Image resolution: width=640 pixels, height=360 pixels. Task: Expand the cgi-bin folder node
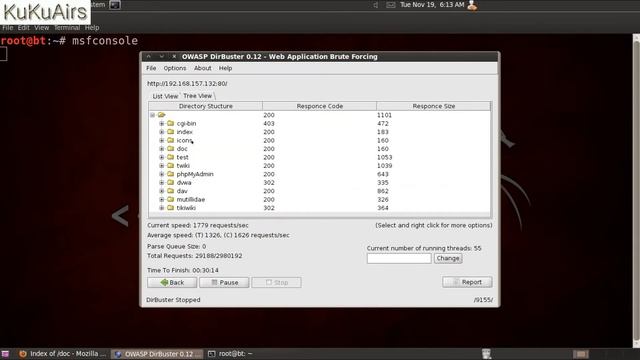tap(162, 123)
